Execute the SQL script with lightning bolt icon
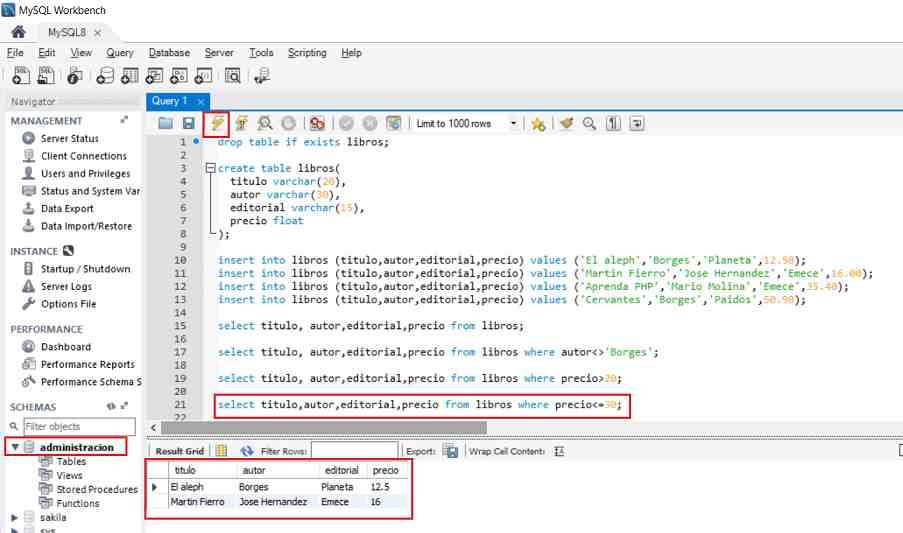This screenshot has width=903, height=533. [216, 123]
